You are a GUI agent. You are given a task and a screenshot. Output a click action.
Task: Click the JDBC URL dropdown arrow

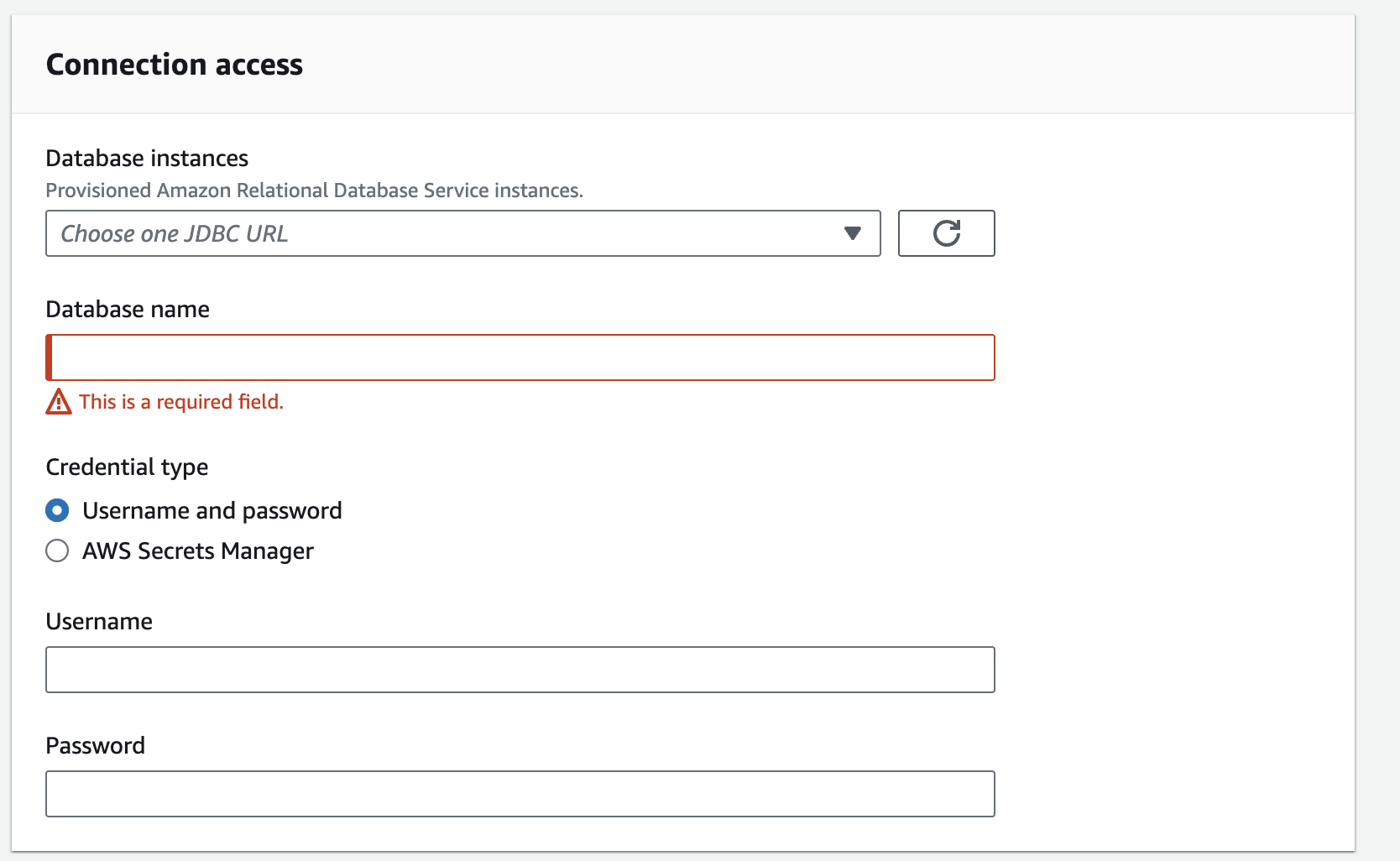852,233
